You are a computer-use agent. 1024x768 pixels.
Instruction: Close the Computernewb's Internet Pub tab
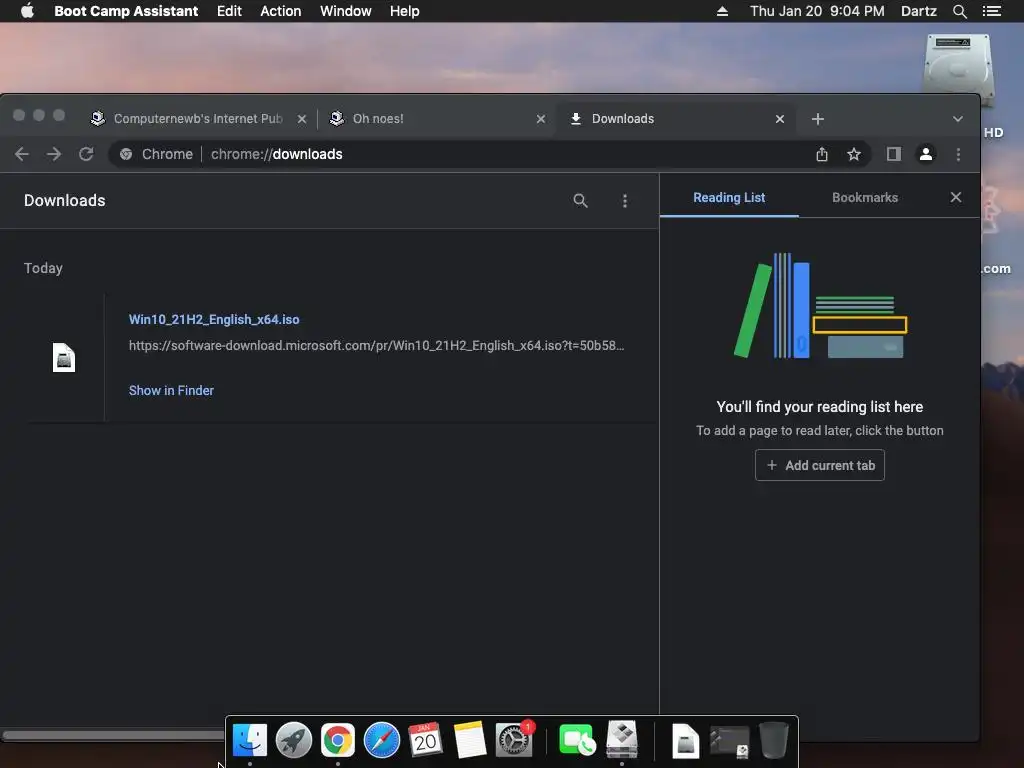click(x=302, y=119)
